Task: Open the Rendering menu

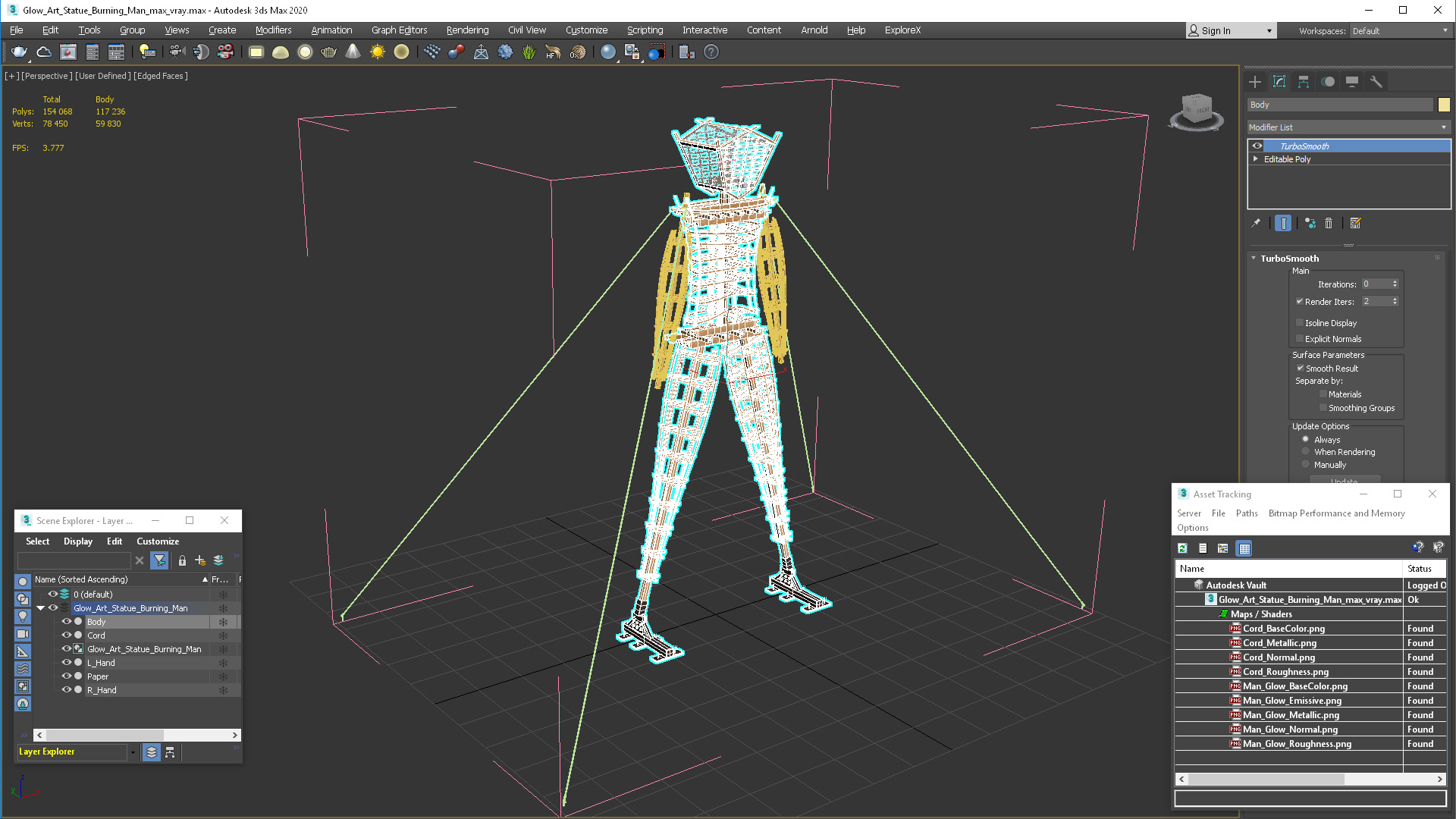Action: tap(467, 30)
